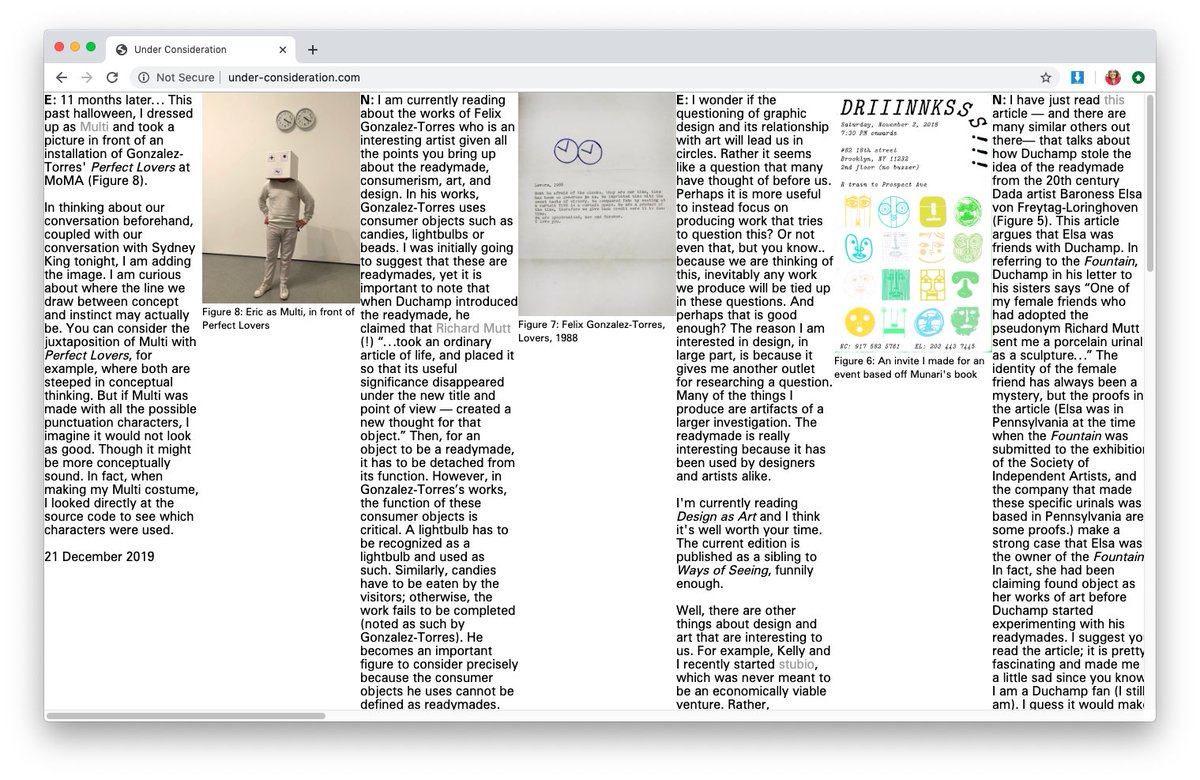Click the Figure 6 caption text
Image resolution: width=1200 pixels, height=780 pixels.
[910, 367]
